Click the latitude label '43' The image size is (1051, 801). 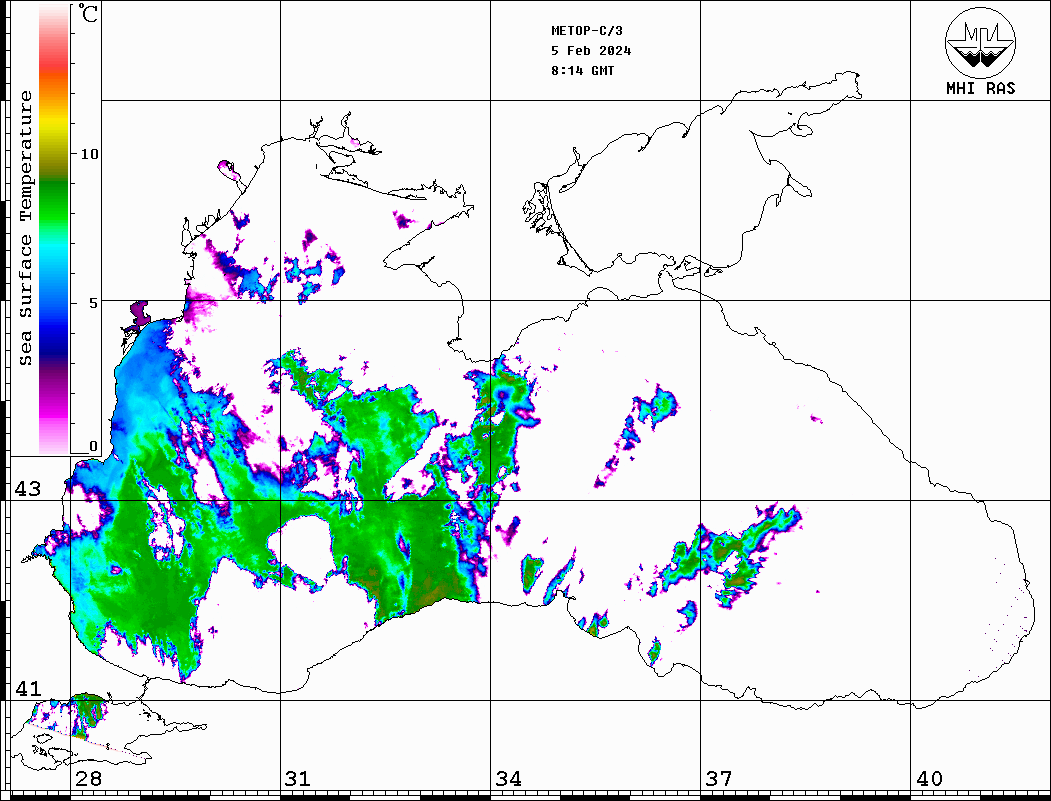coord(28,489)
